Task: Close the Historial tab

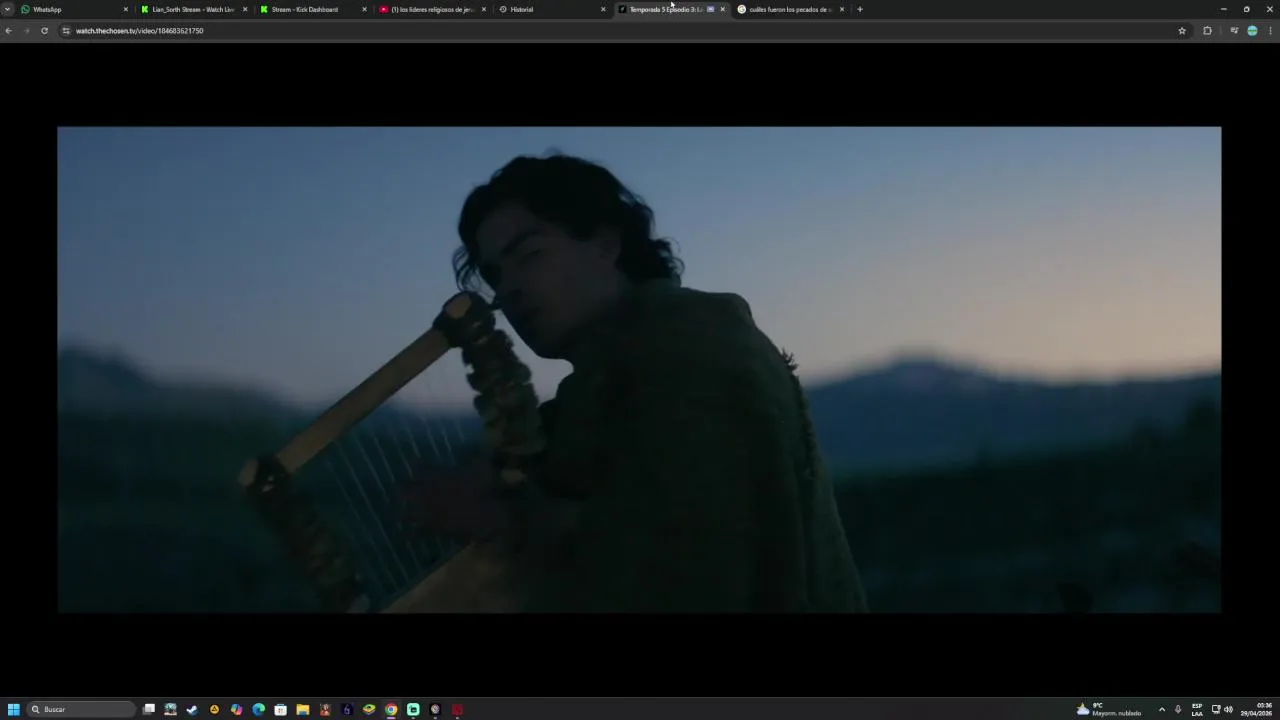Action: (x=603, y=9)
